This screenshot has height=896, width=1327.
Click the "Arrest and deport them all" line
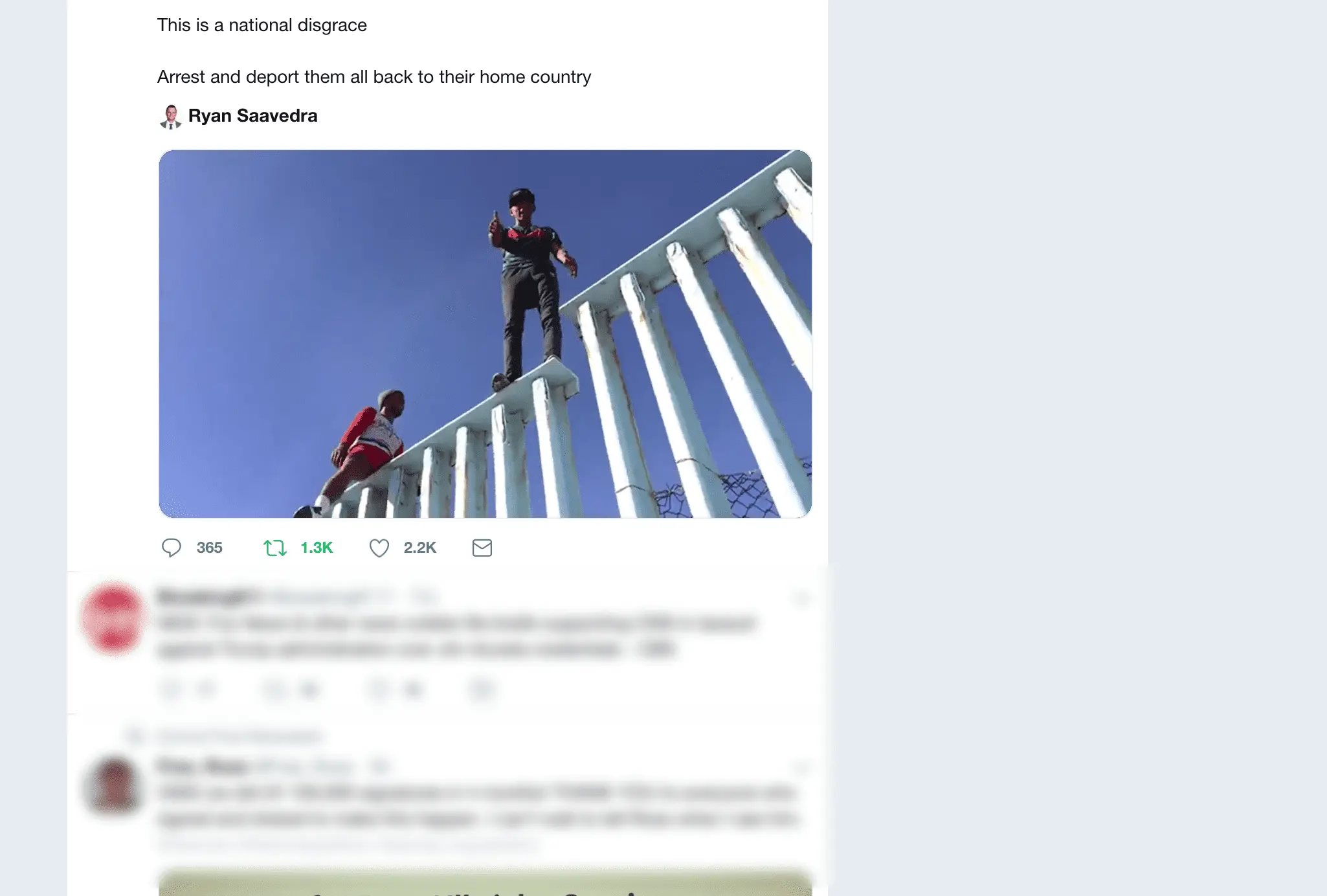[374, 77]
